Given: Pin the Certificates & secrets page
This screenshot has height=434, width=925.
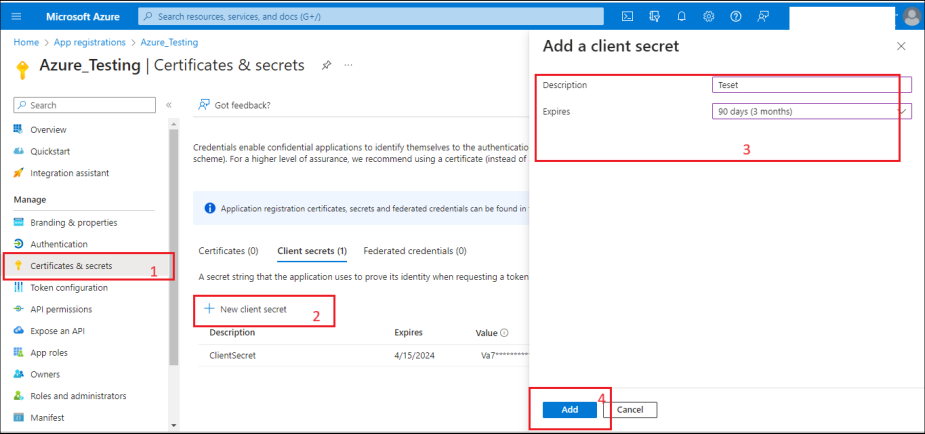Looking at the screenshot, I should pyautogui.click(x=326, y=65).
